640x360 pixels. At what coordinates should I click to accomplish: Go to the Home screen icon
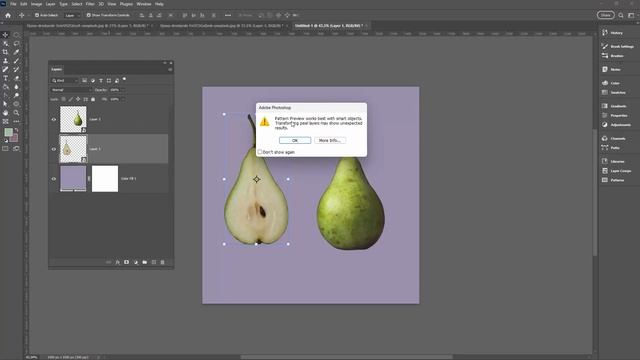[x=8, y=15]
